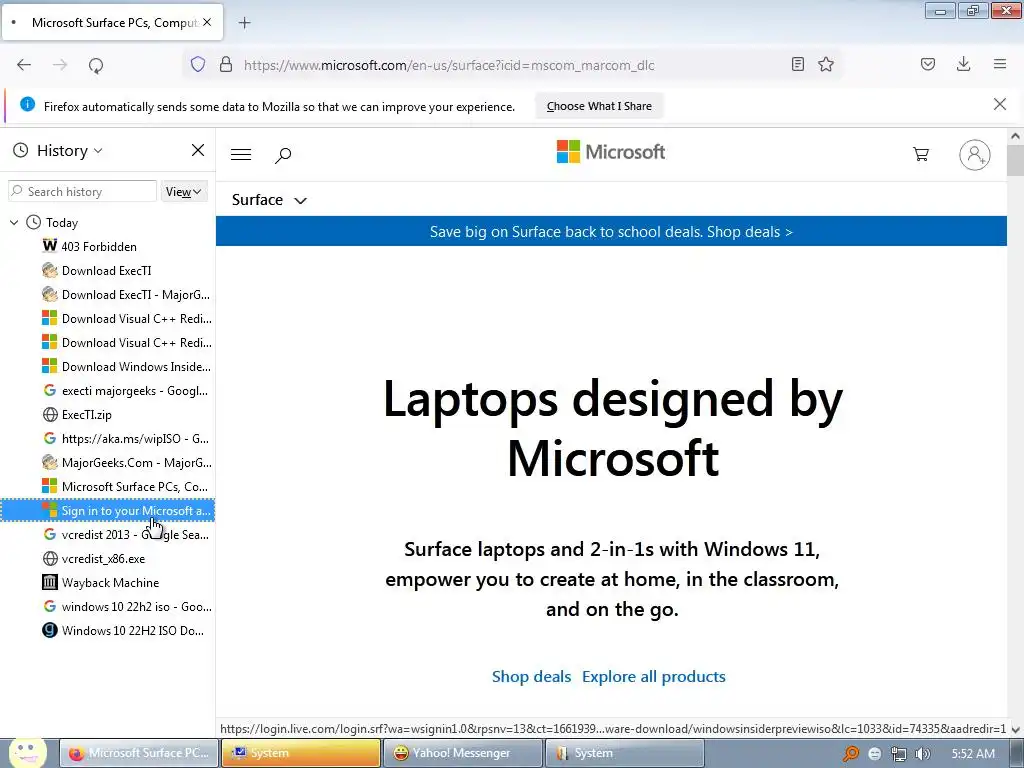Click page scrollbar up arrow
1024x768 pixels.
(1015, 136)
